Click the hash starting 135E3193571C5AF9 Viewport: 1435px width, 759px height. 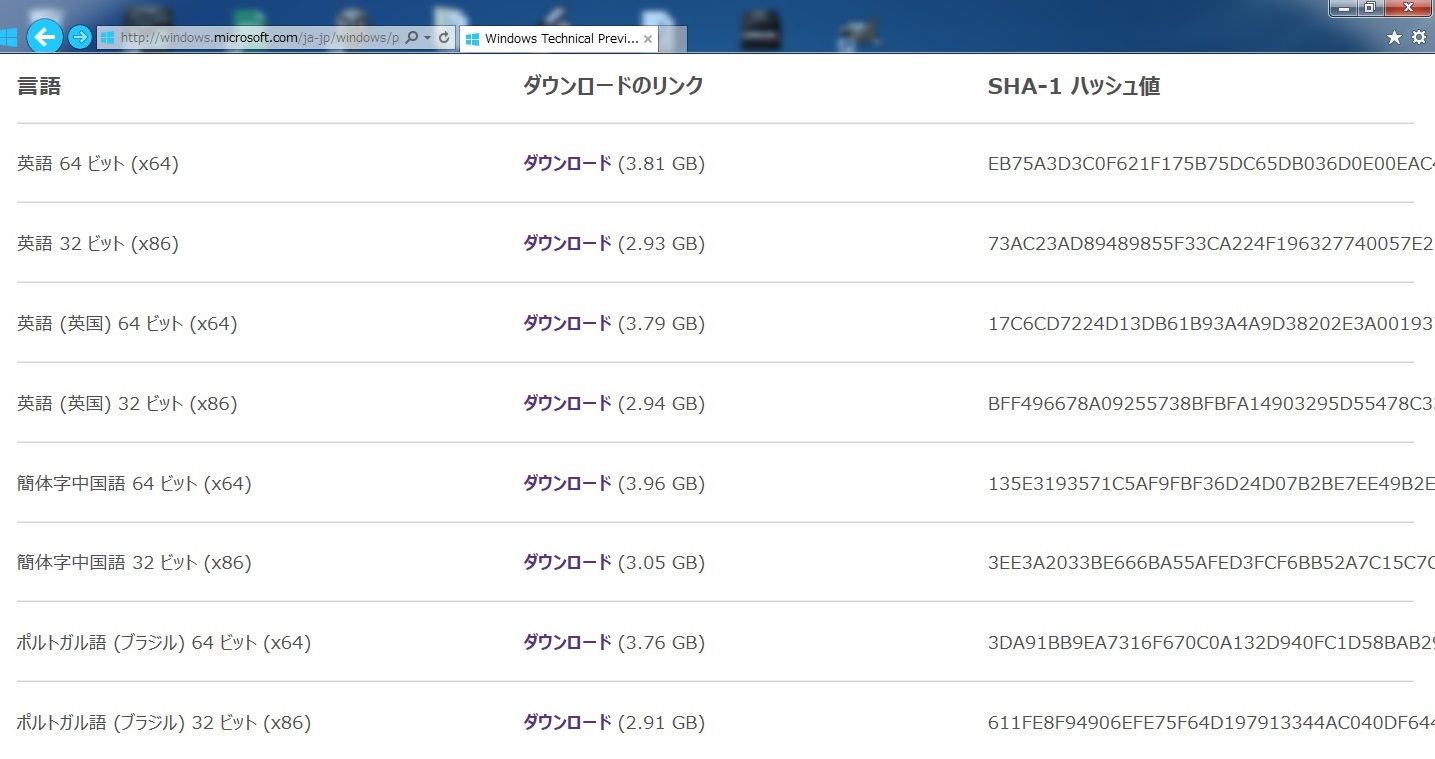click(x=1211, y=483)
